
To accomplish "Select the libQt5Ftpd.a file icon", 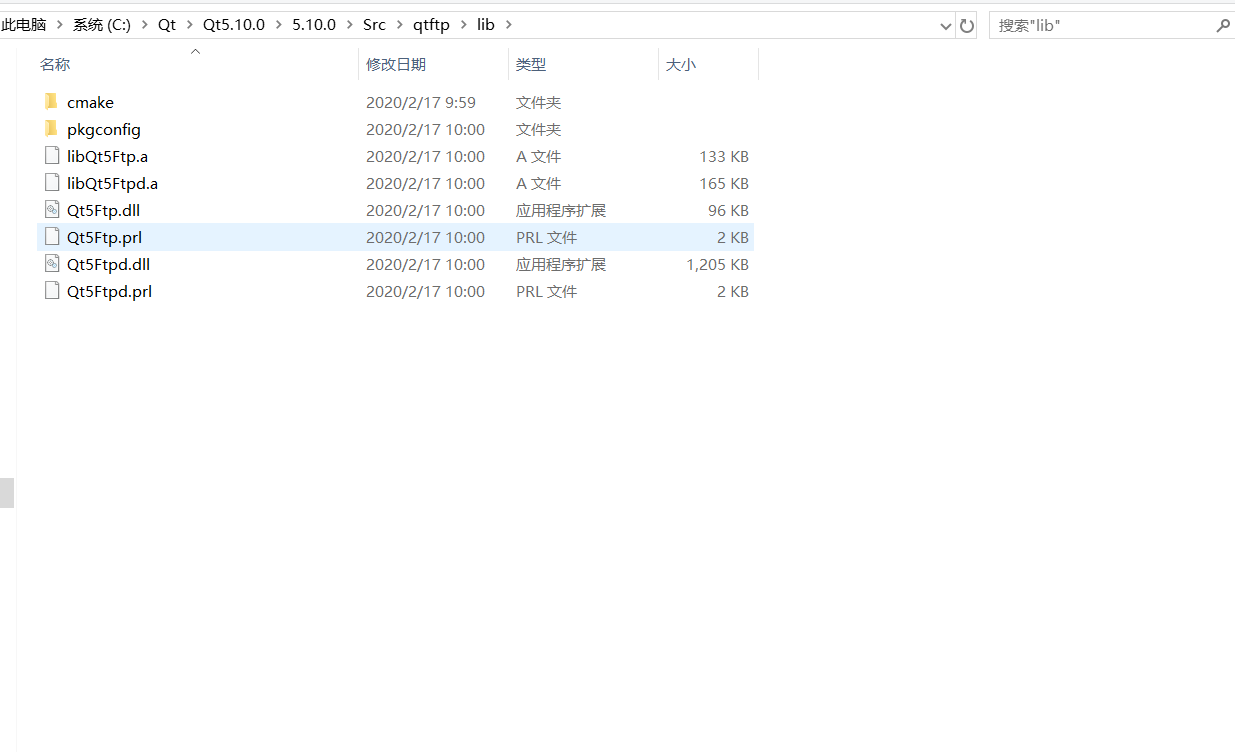I will [x=52, y=182].
